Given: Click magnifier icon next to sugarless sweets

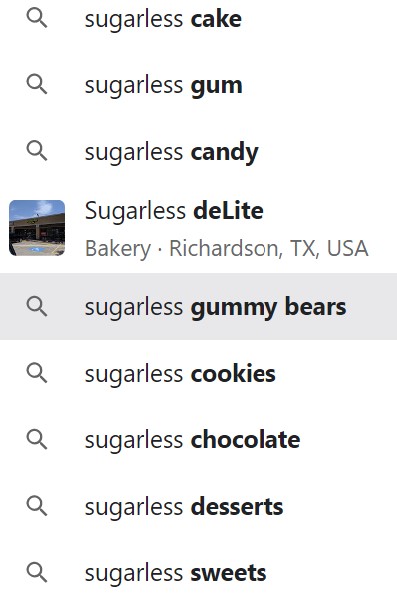Looking at the screenshot, I should tap(37, 572).
